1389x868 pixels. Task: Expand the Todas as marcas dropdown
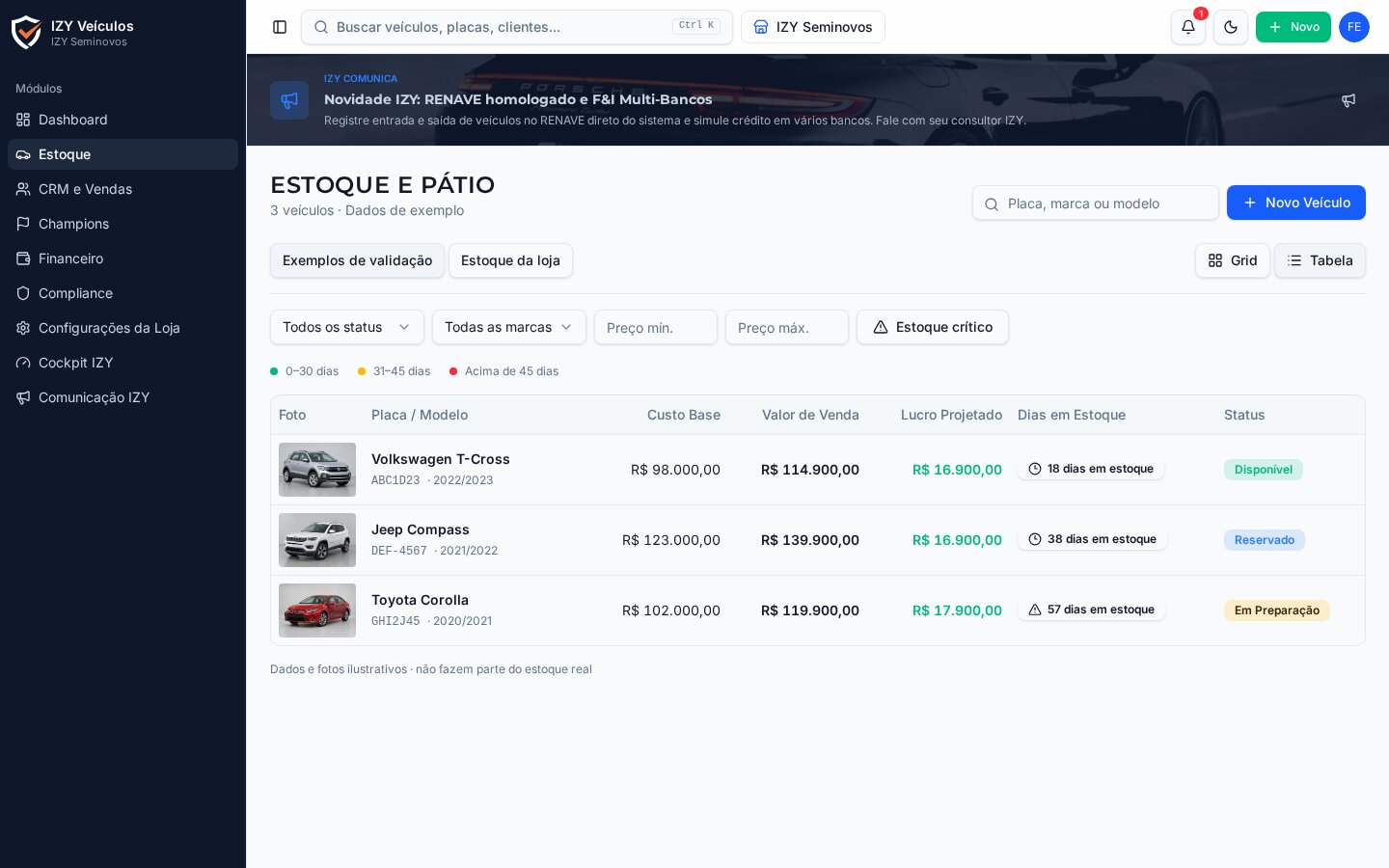[509, 327]
